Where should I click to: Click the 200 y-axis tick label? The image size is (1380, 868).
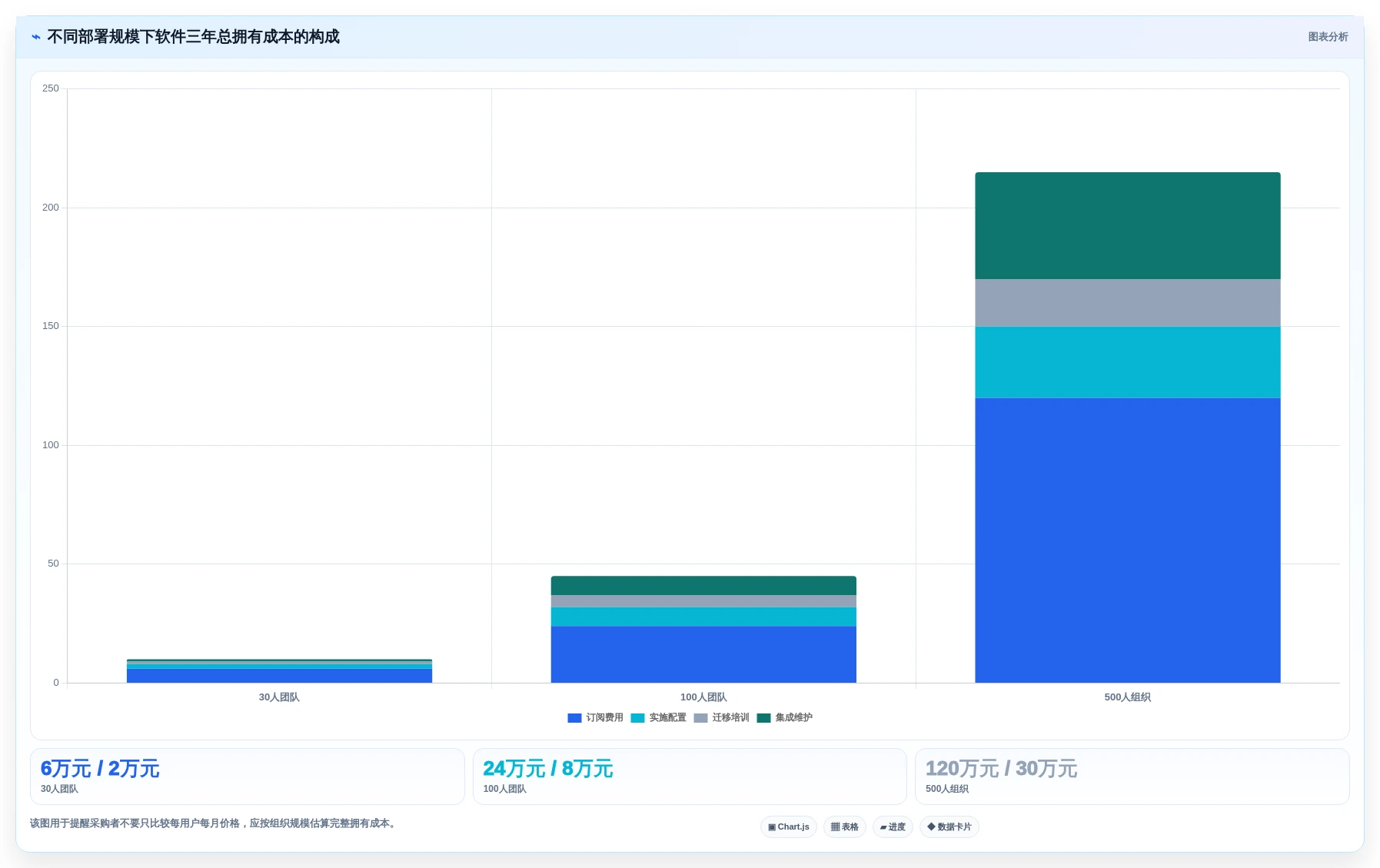pyautogui.click(x=51, y=208)
